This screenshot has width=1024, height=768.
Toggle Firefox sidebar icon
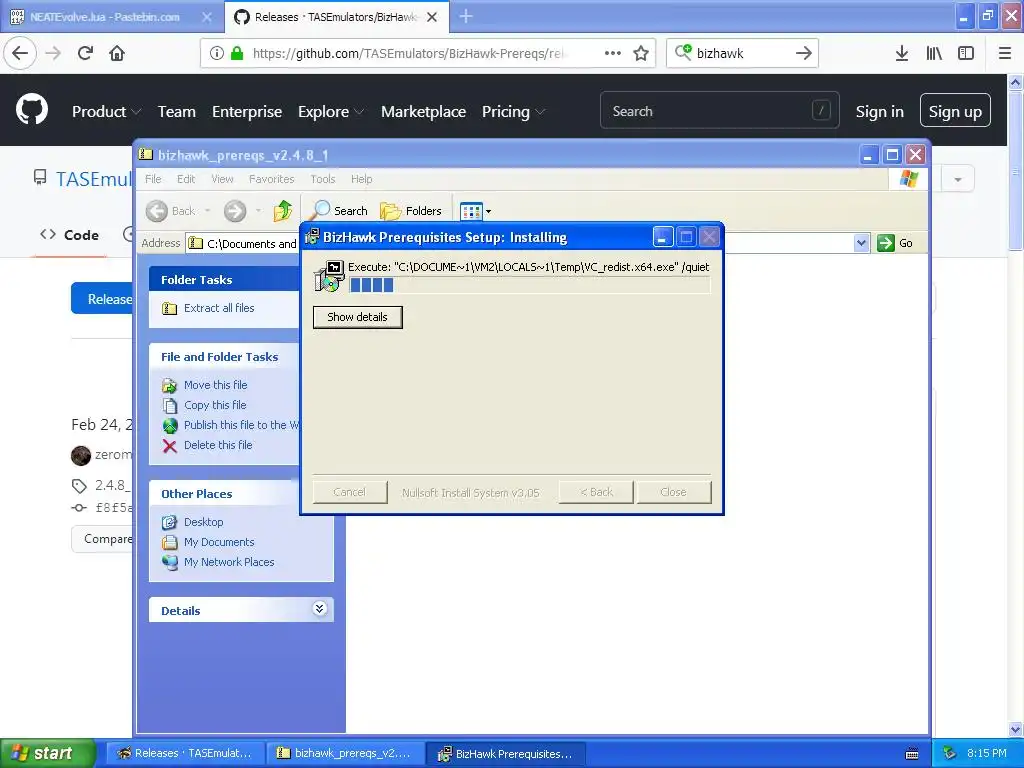click(966, 53)
